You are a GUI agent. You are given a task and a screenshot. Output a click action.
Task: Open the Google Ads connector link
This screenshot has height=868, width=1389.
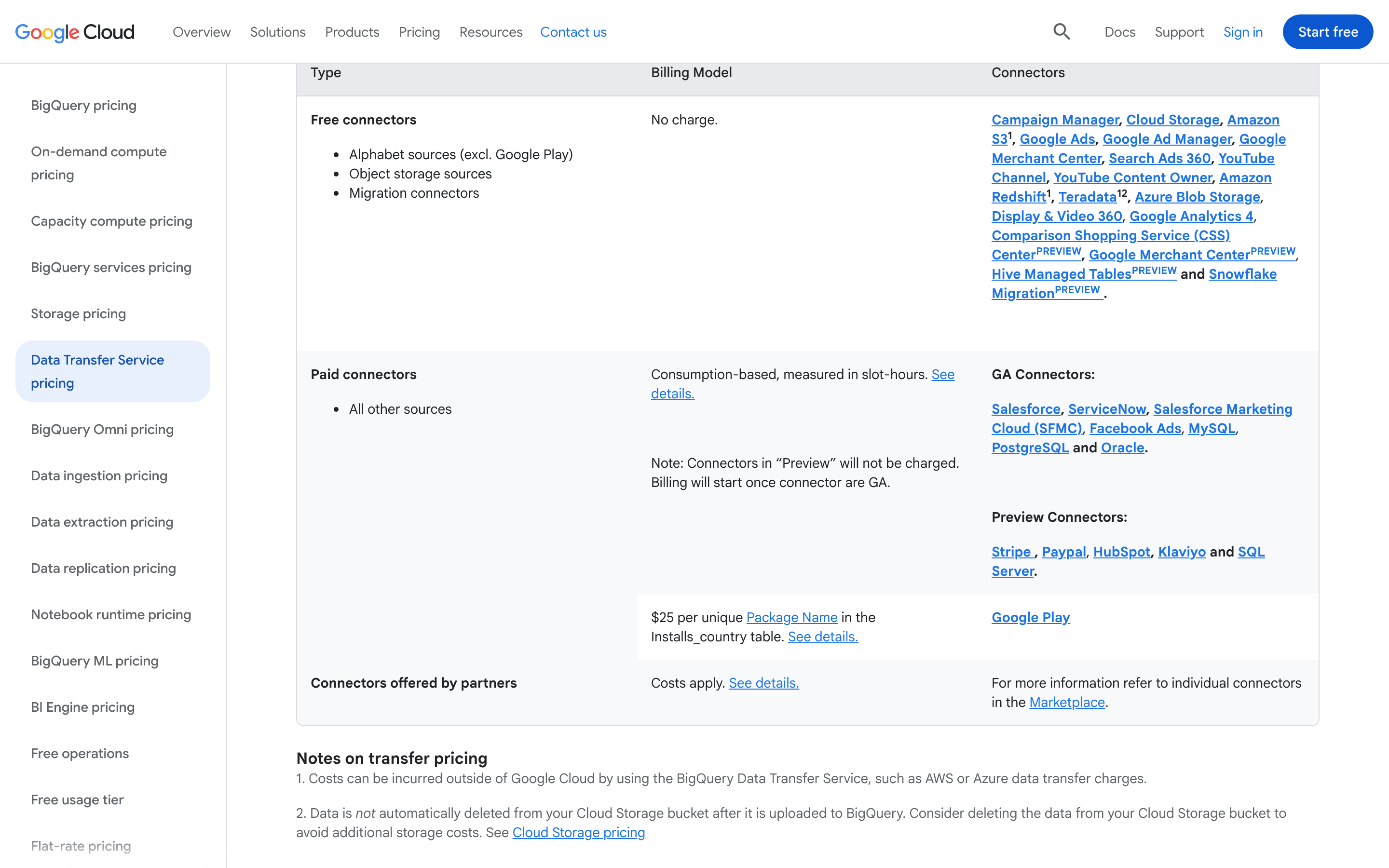coord(1057,139)
